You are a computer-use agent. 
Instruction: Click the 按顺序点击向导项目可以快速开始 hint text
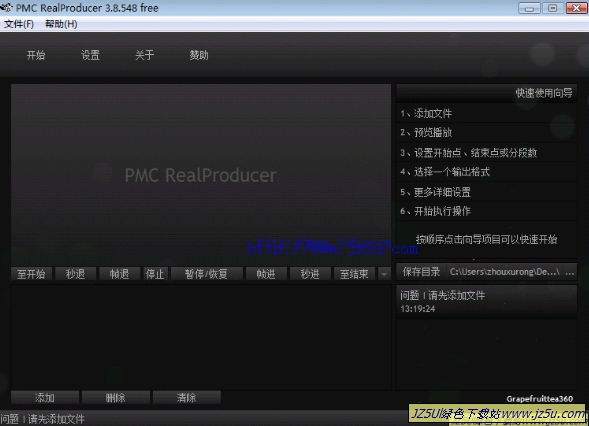point(486,239)
